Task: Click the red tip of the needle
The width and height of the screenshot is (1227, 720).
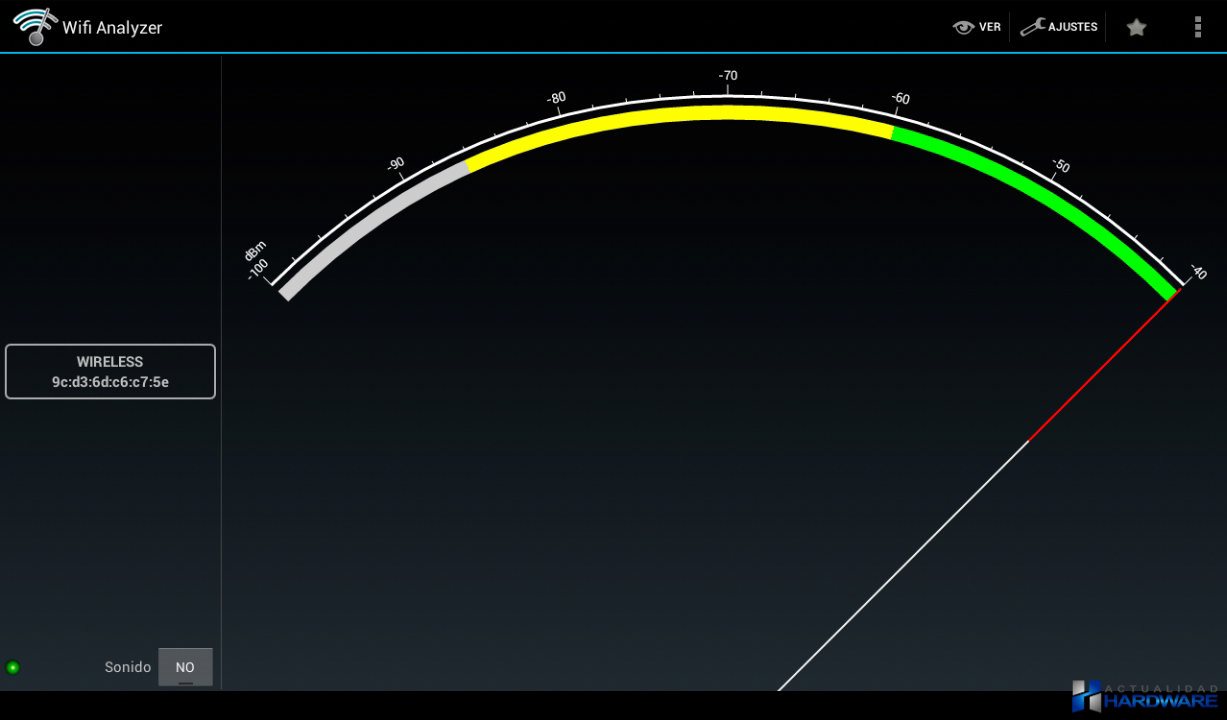Action: pos(1100,368)
